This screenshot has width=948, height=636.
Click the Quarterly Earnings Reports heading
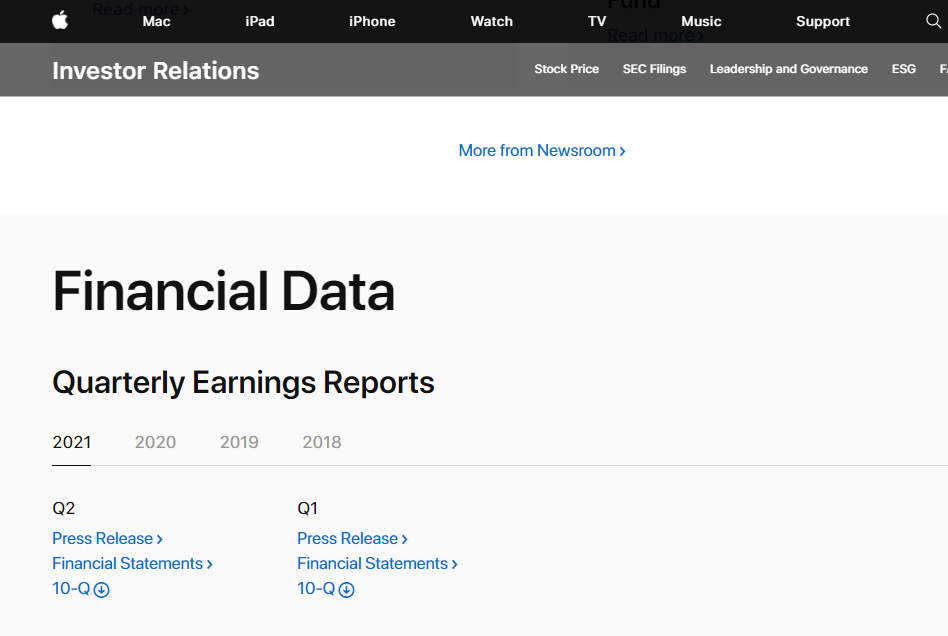pos(243,383)
